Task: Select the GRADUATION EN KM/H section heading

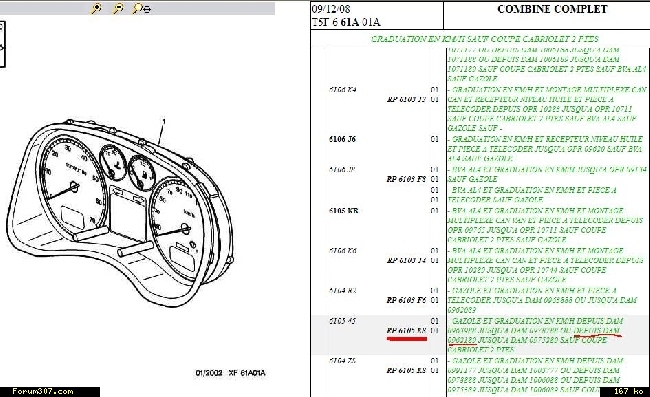Action: [x=485, y=39]
